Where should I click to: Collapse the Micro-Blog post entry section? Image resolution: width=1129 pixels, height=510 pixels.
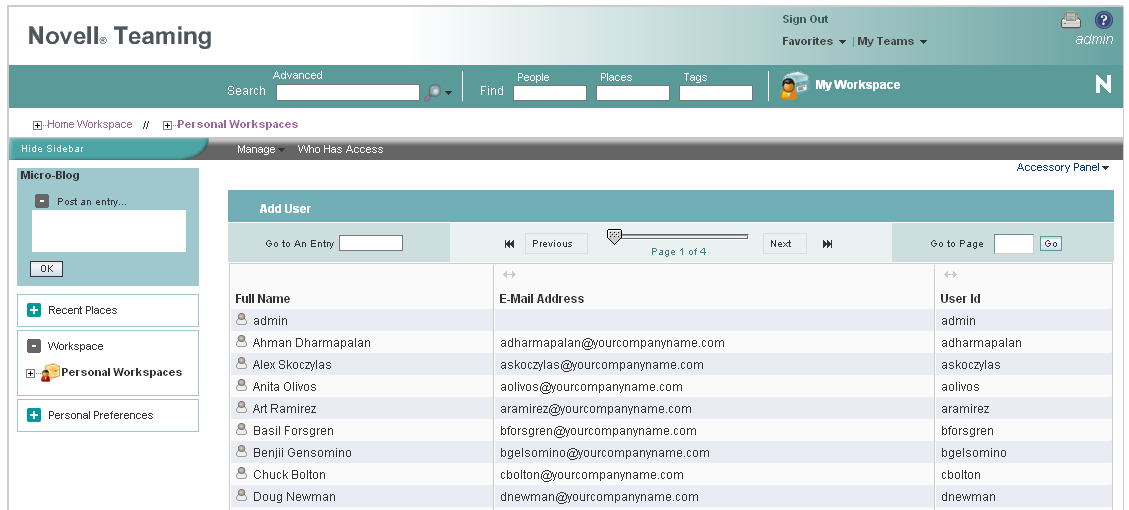click(x=42, y=201)
